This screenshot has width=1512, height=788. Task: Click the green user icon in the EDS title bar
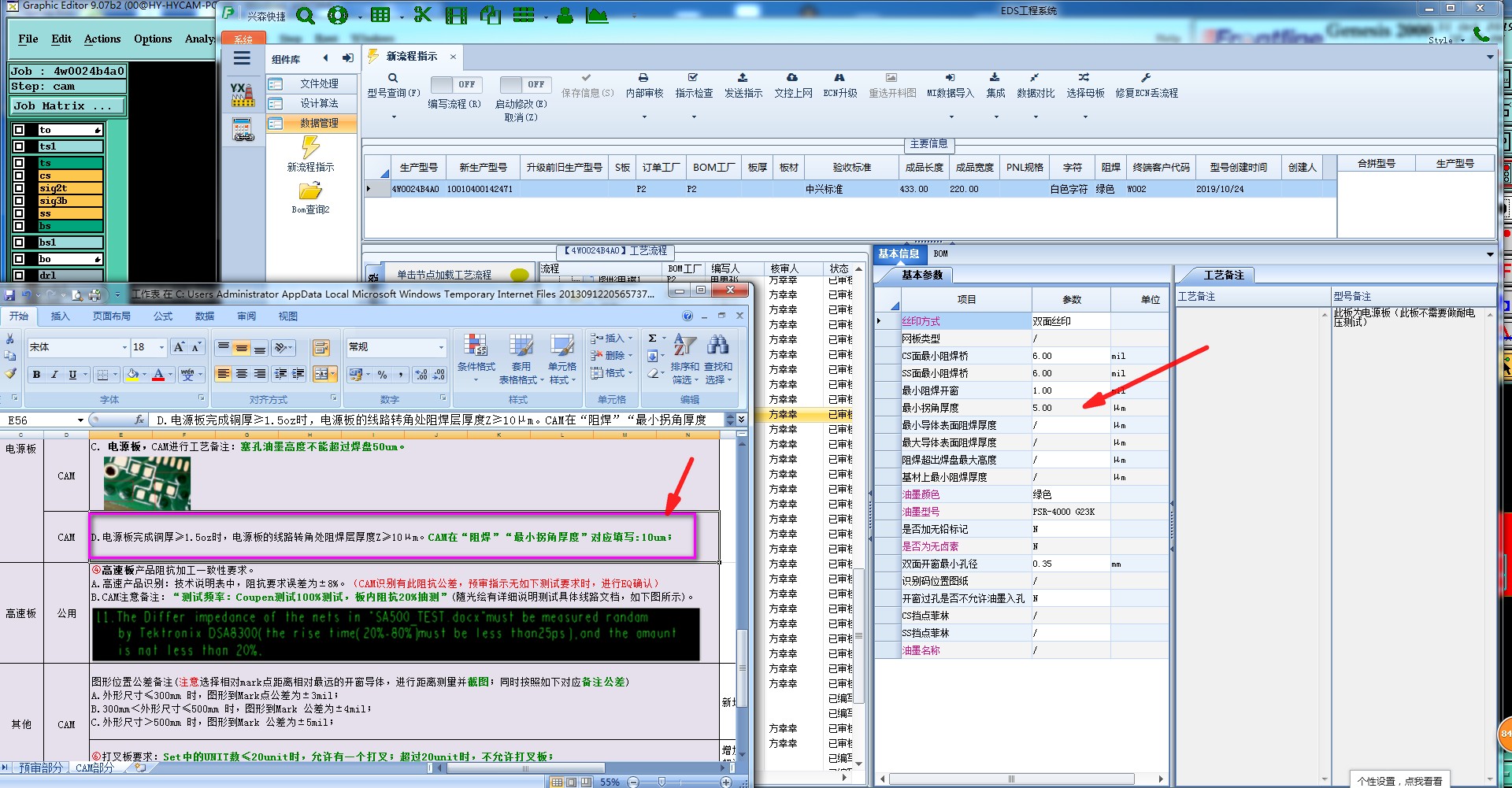(565, 15)
